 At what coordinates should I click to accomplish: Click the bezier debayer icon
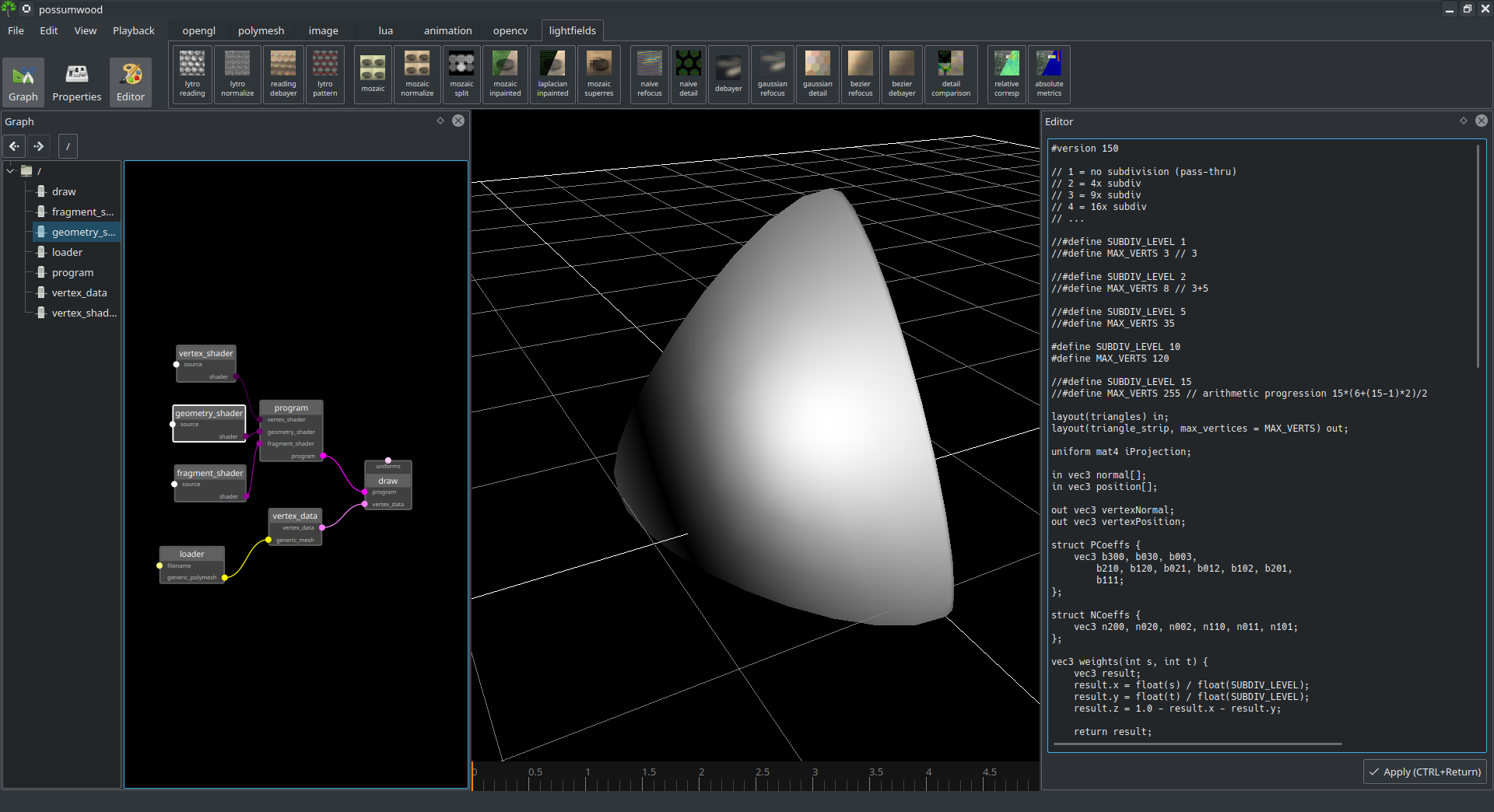coord(902,75)
